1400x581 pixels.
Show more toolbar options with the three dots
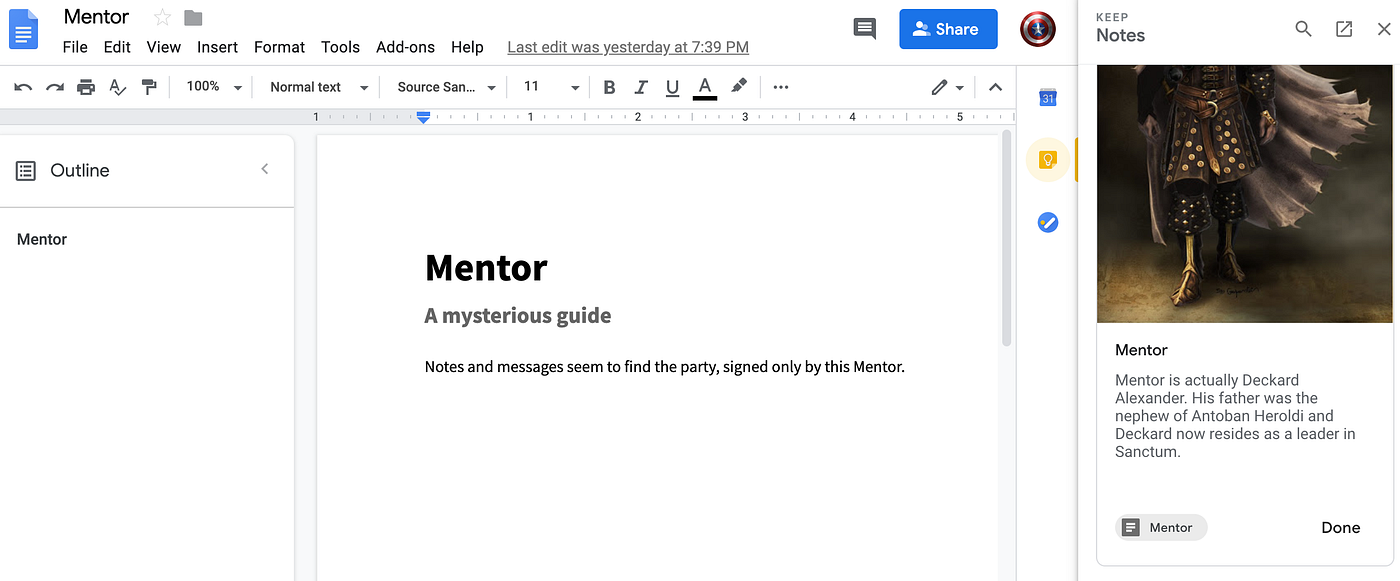click(x=781, y=87)
